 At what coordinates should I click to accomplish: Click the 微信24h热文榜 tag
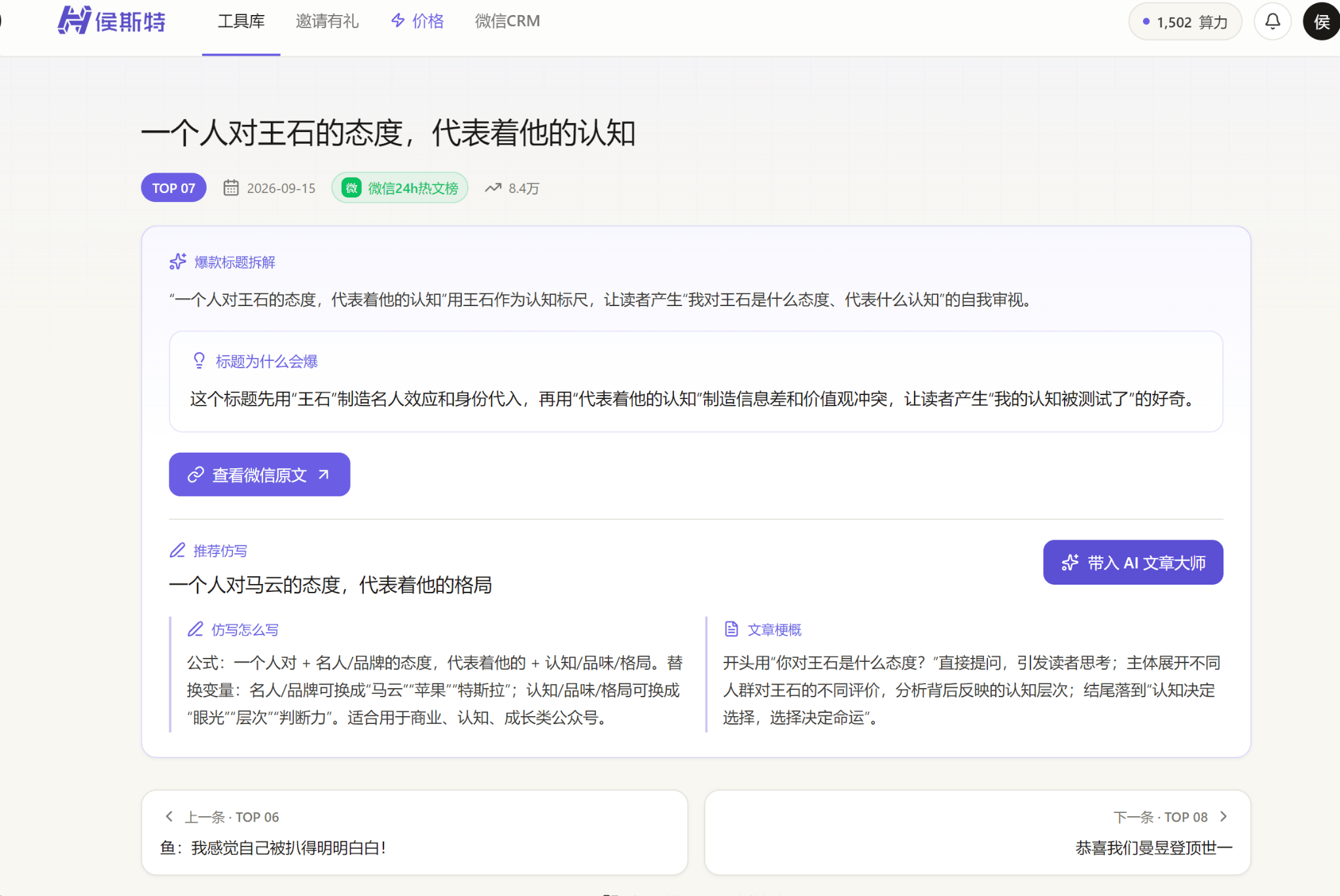coord(400,188)
